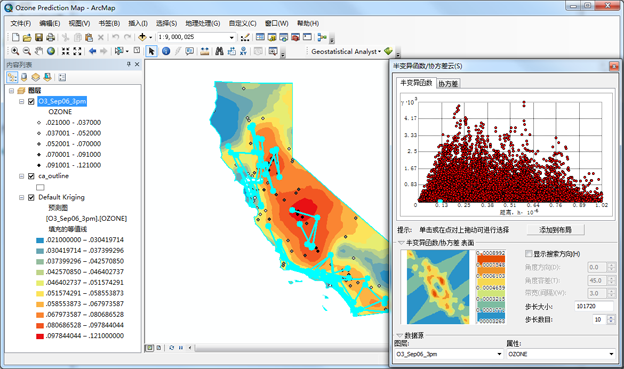Image resolution: width=624 pixels, height=369 pixels.
Task: Open the Find binoculars tool
Action: pos(219,51)
